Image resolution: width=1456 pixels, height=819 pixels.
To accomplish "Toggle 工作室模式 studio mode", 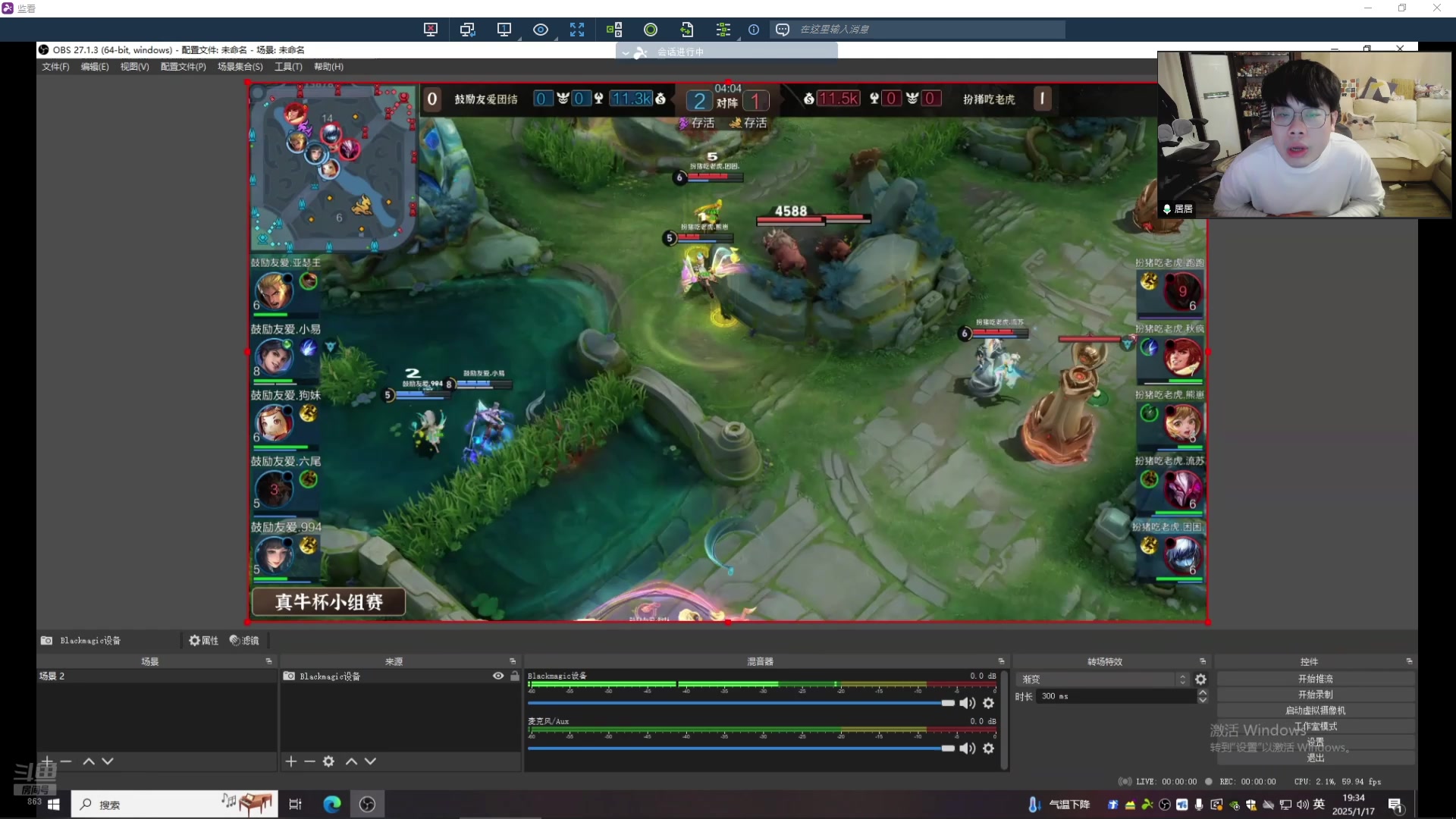I will coord(1316,726).
